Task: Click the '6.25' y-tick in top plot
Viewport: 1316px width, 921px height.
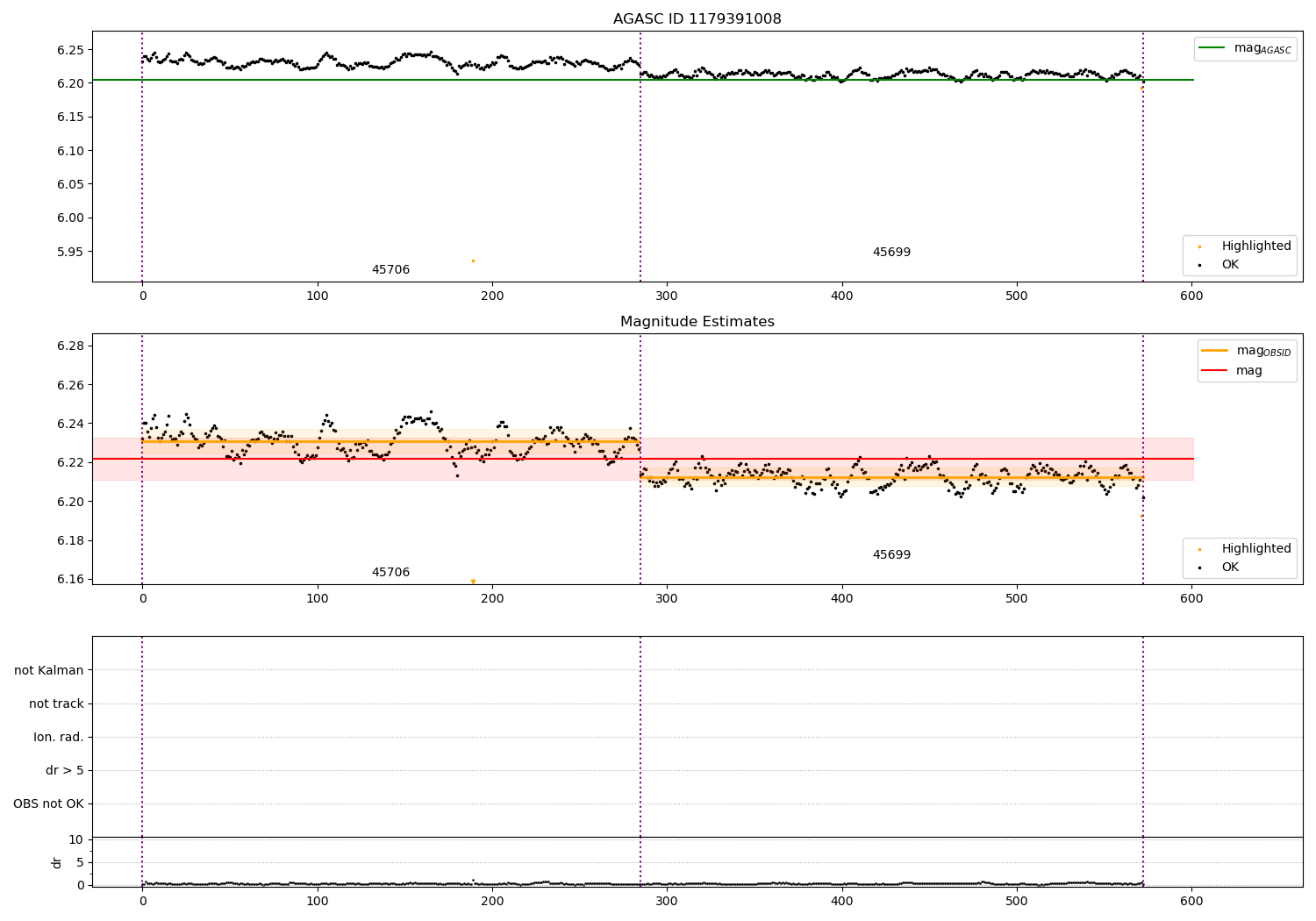Action: pyautogui.click(x=70, y=50)
